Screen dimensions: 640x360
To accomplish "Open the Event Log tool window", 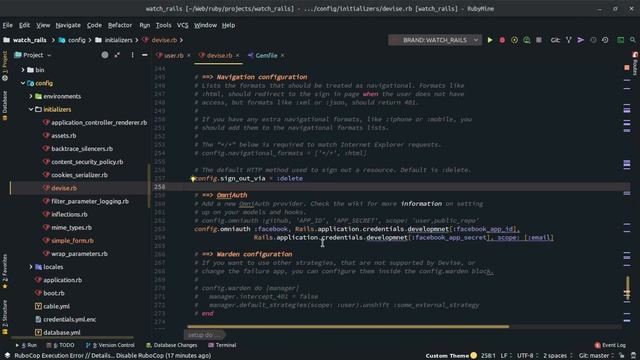I will click(610, 345).
